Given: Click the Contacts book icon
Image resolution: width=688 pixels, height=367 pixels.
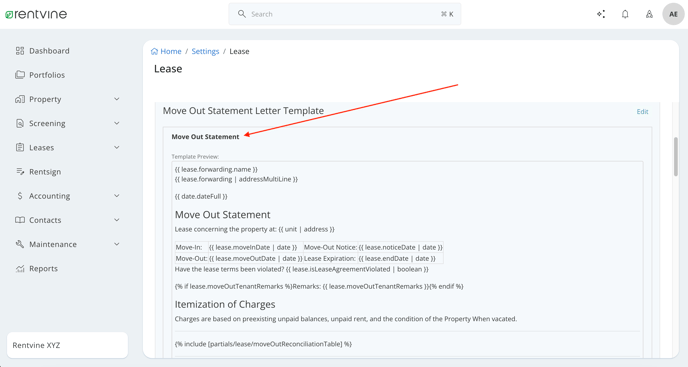Looking at the screenshot, I should (x=20, y=220).
